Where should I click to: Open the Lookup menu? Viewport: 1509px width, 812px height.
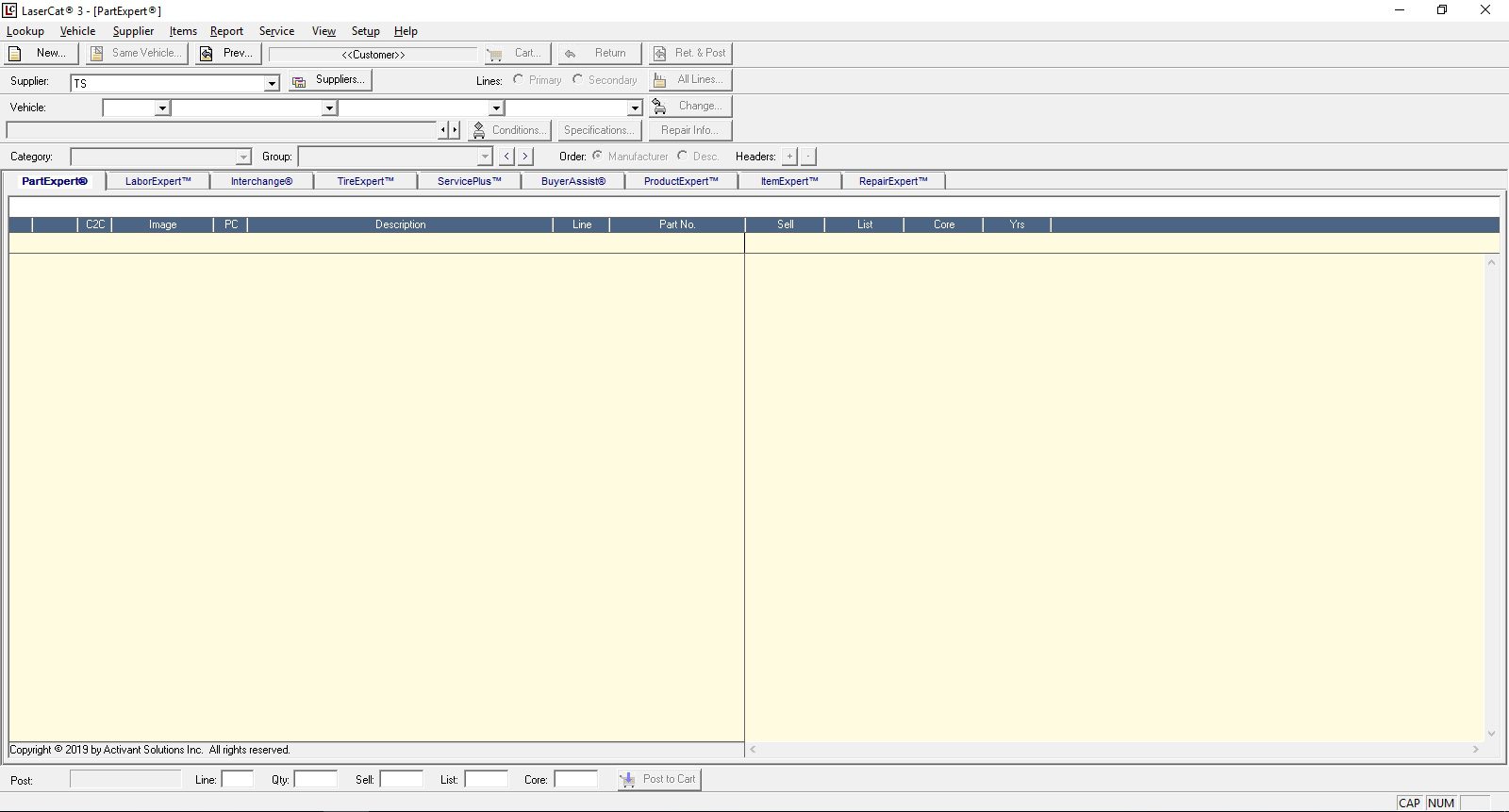[x=25, y=31]
